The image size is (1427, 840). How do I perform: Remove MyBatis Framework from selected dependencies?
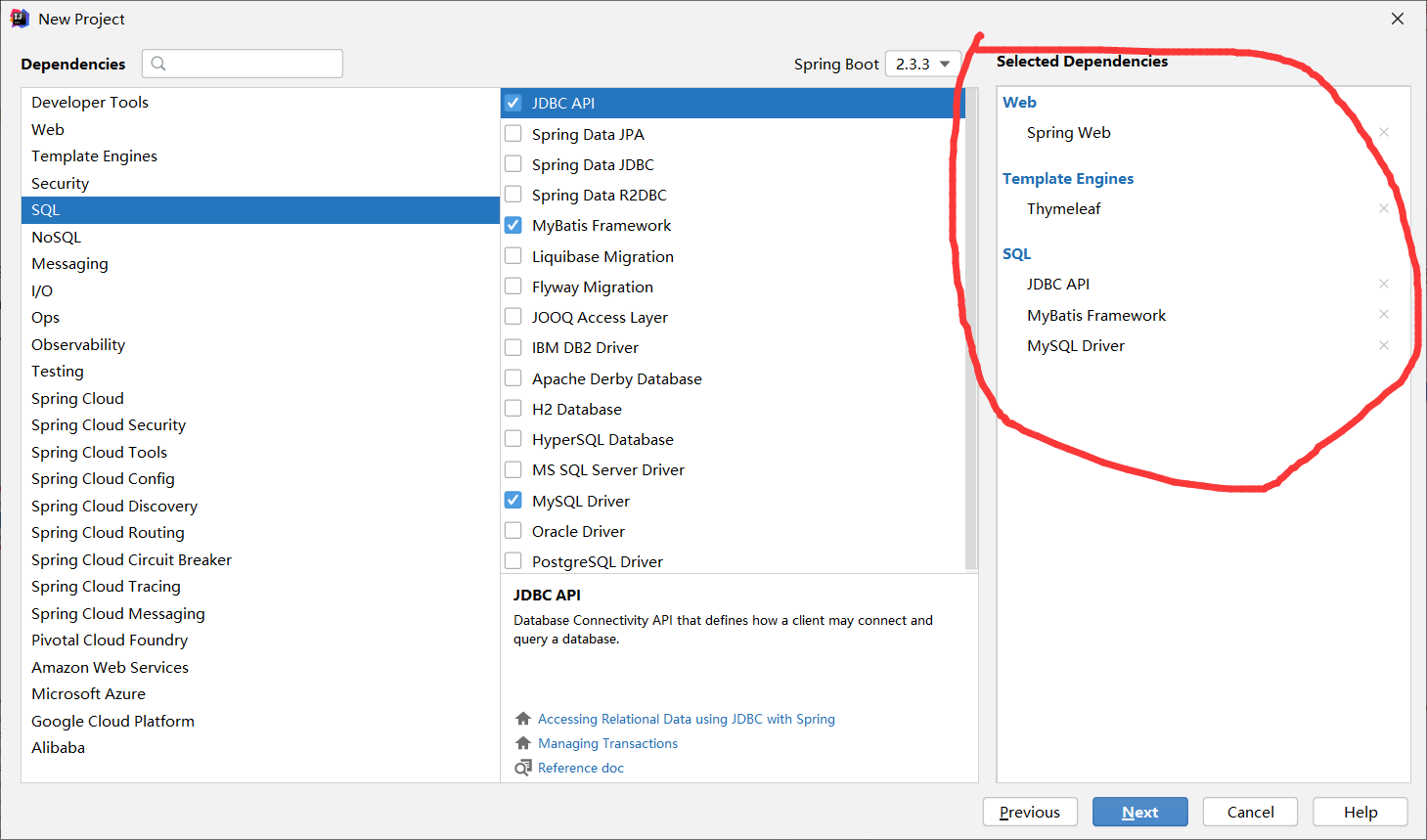click(1384, 314)
